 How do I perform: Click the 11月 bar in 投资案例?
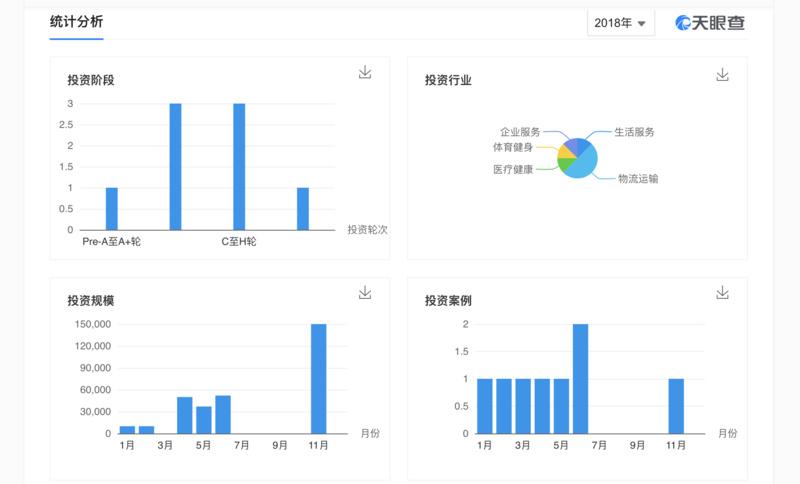(x=676, y=406)
